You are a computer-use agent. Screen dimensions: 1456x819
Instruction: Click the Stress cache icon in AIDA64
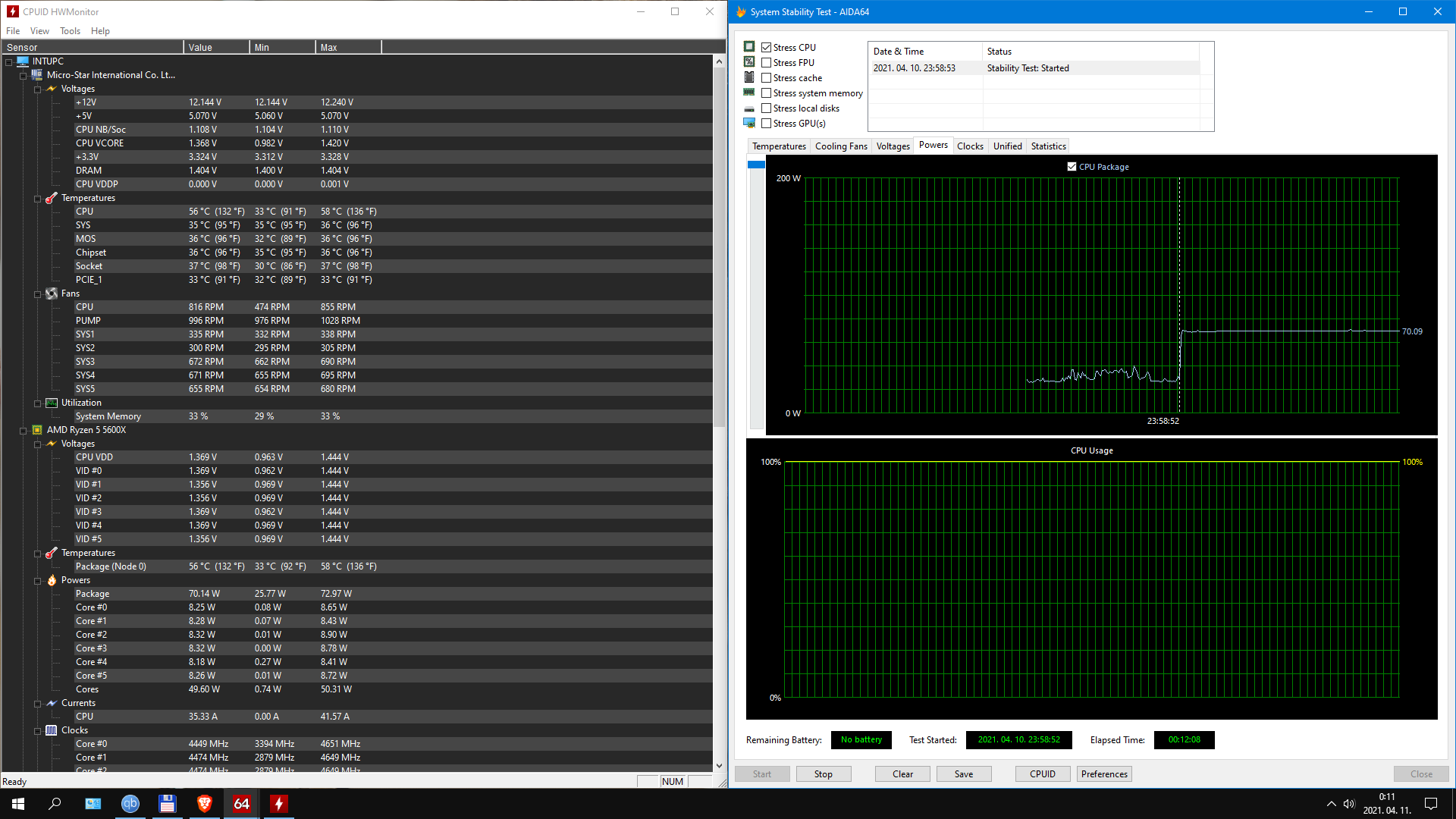coord(749,77)
